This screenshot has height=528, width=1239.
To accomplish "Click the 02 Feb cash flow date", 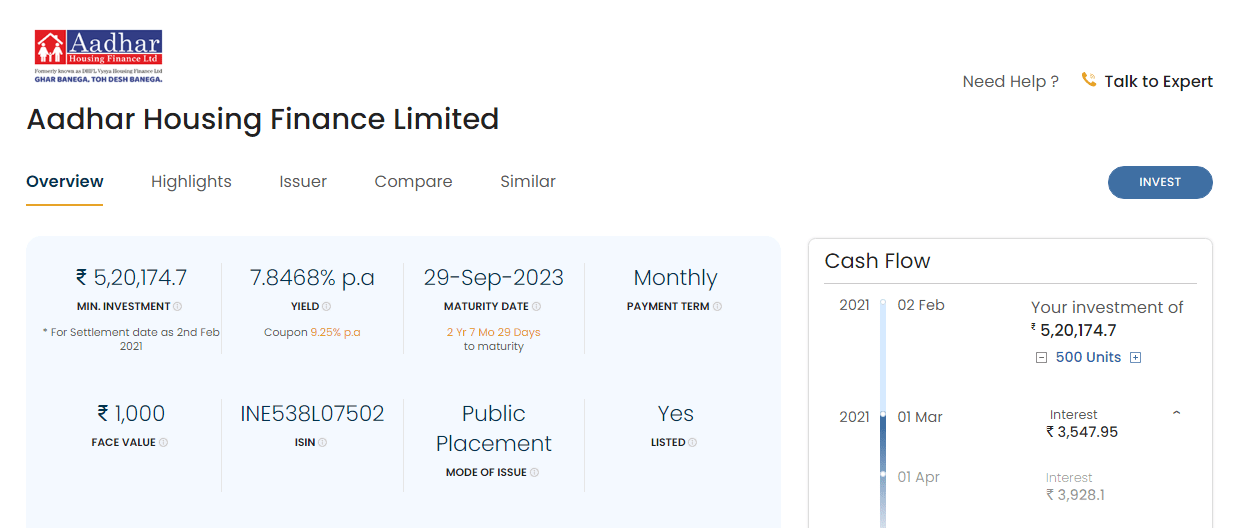I will 921,305.
